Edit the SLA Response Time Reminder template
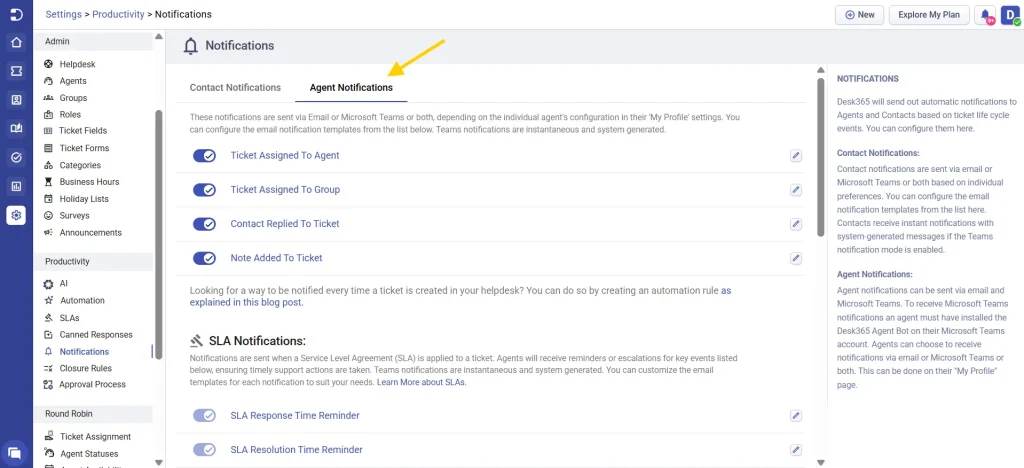 click(796, 416)
